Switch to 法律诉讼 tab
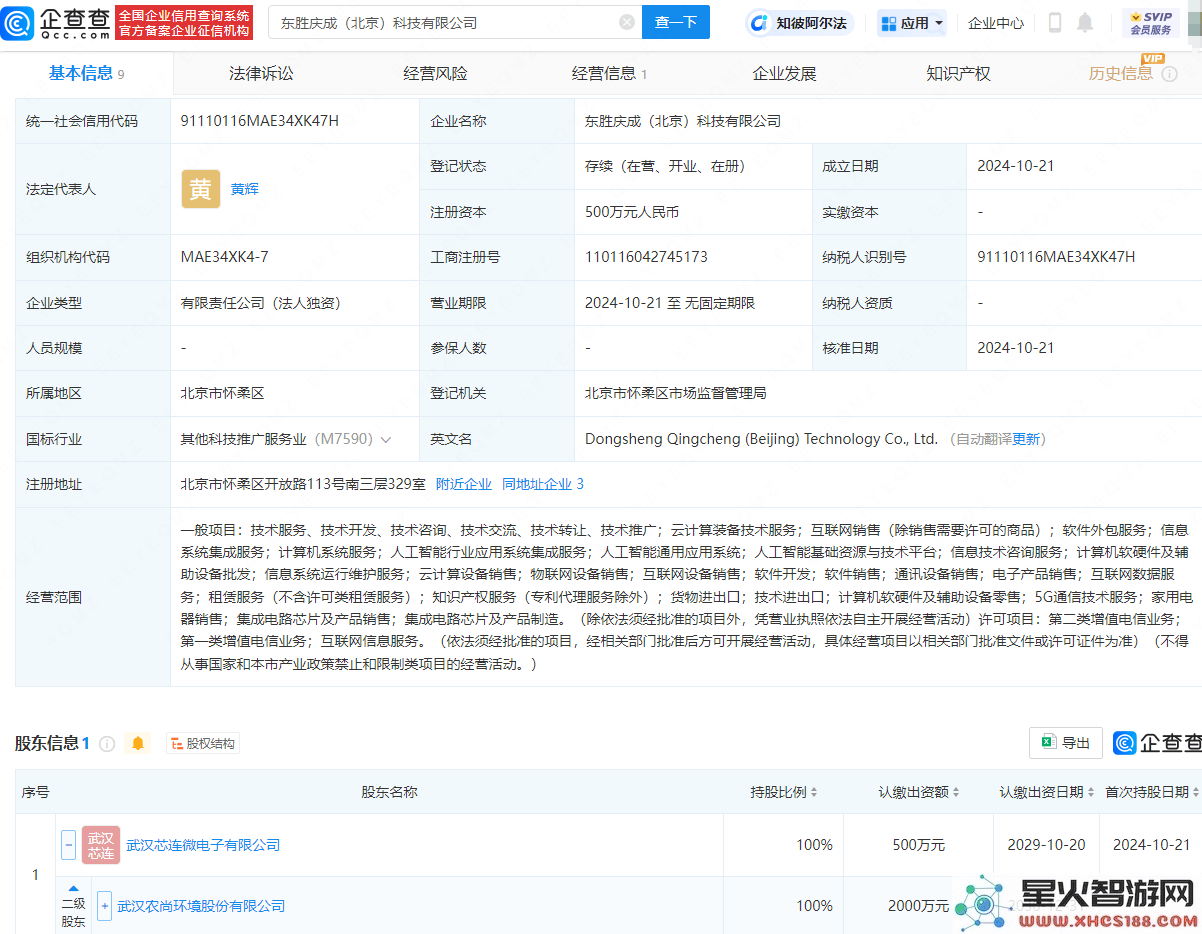1202x934 pixels. coord(261,73)
